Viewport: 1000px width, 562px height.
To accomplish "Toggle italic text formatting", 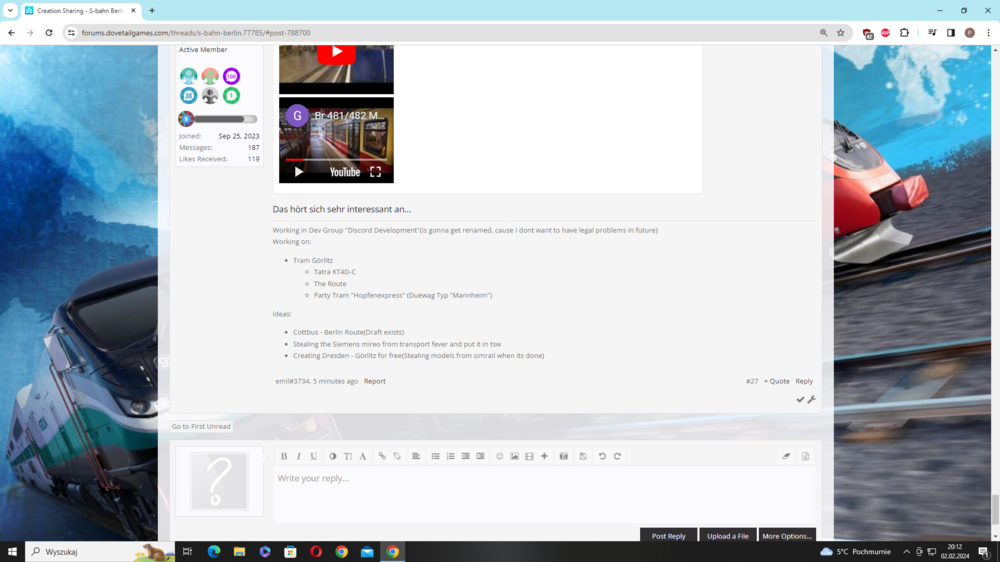I will tap(298, 456).
